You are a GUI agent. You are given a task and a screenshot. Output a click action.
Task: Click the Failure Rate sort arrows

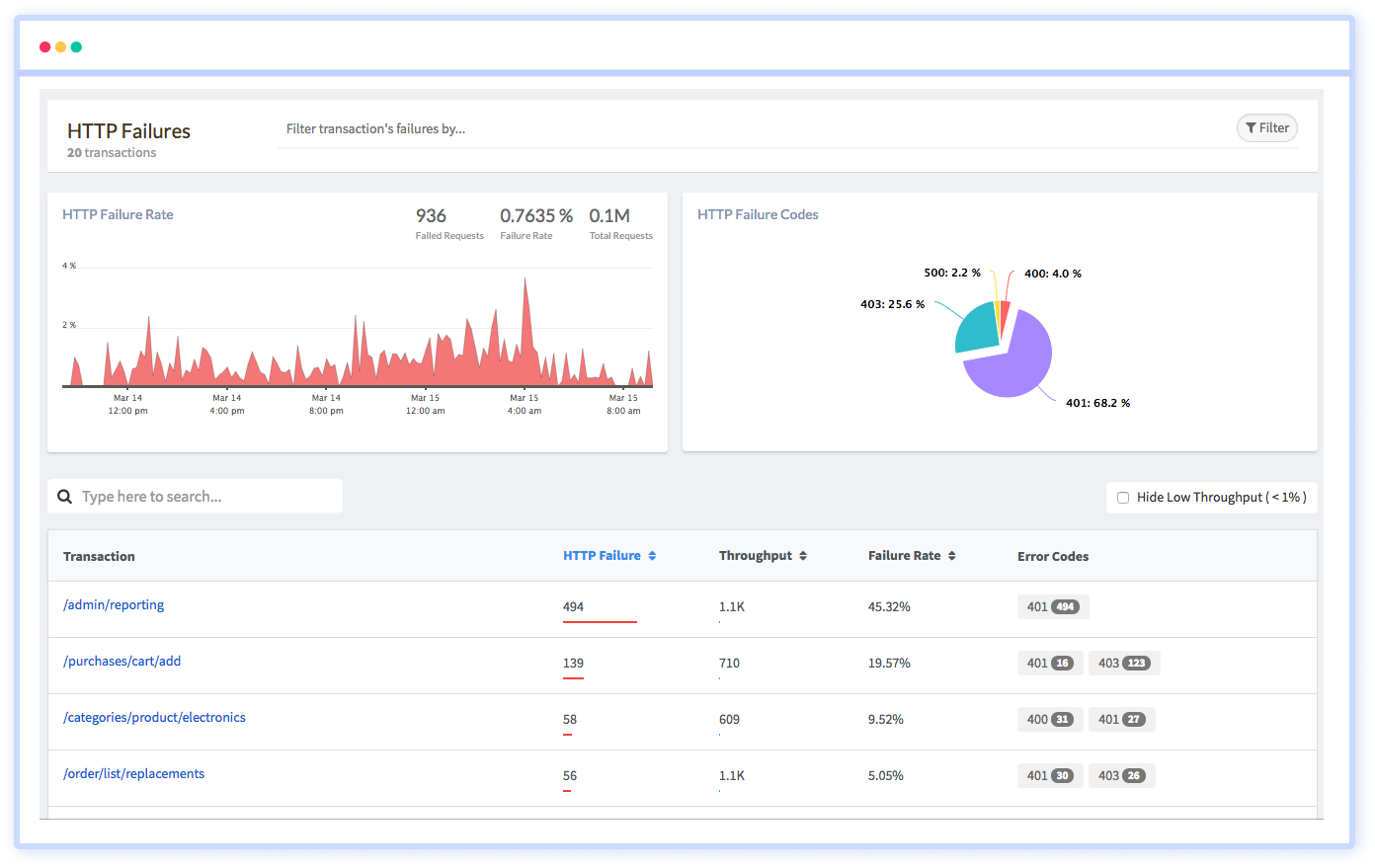tap(950, 555)
